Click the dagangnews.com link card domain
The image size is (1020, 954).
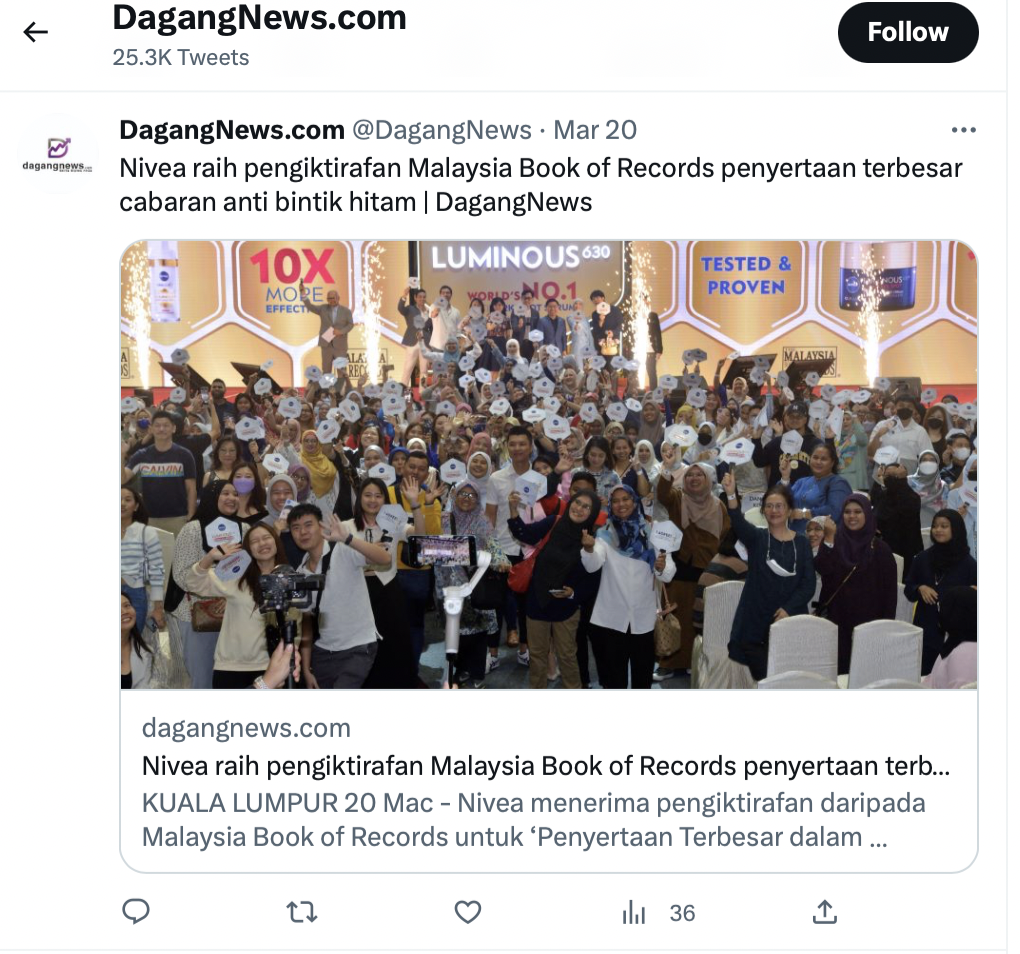pos(246,728)
